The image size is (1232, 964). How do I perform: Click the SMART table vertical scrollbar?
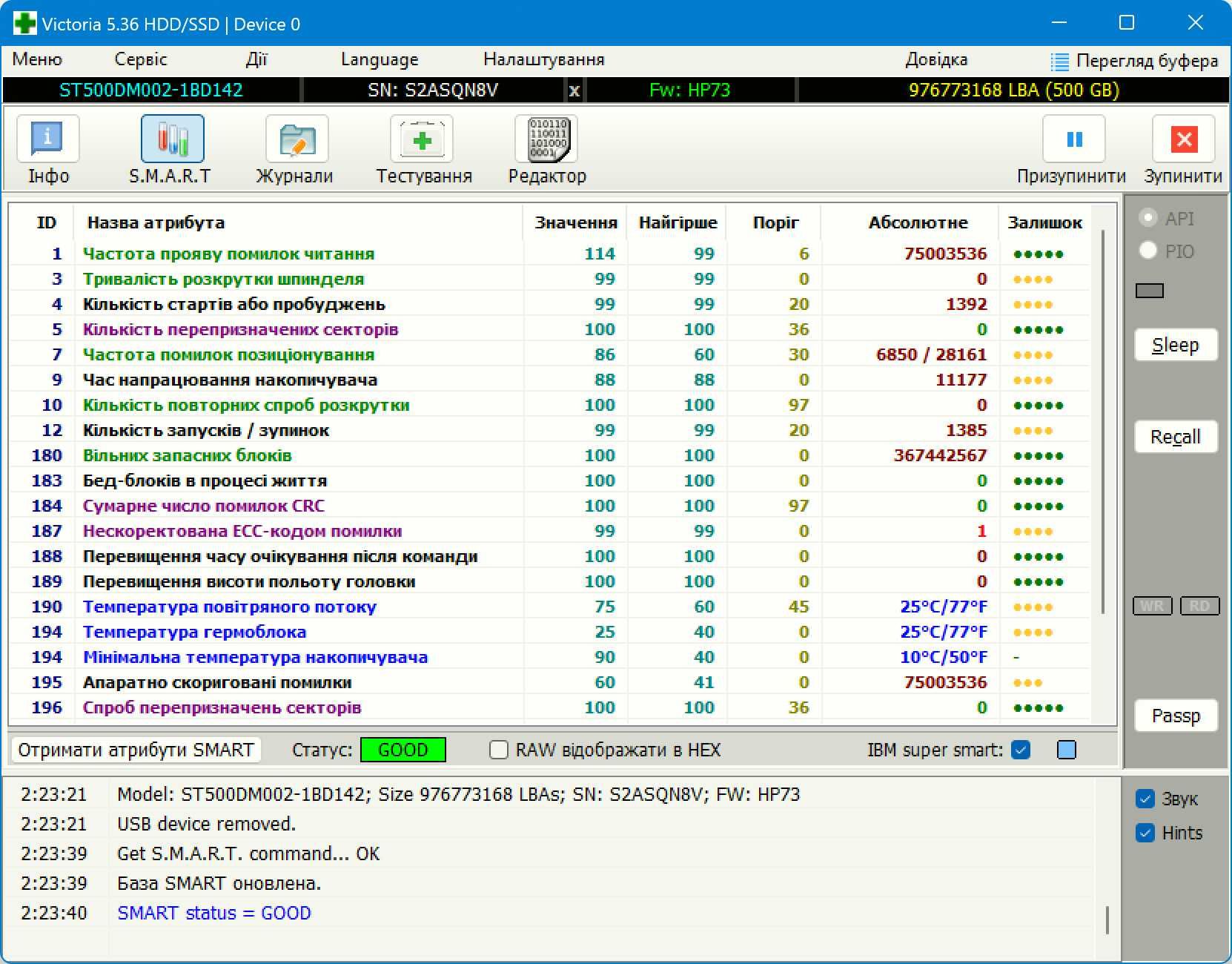(x=1103, y=423)
